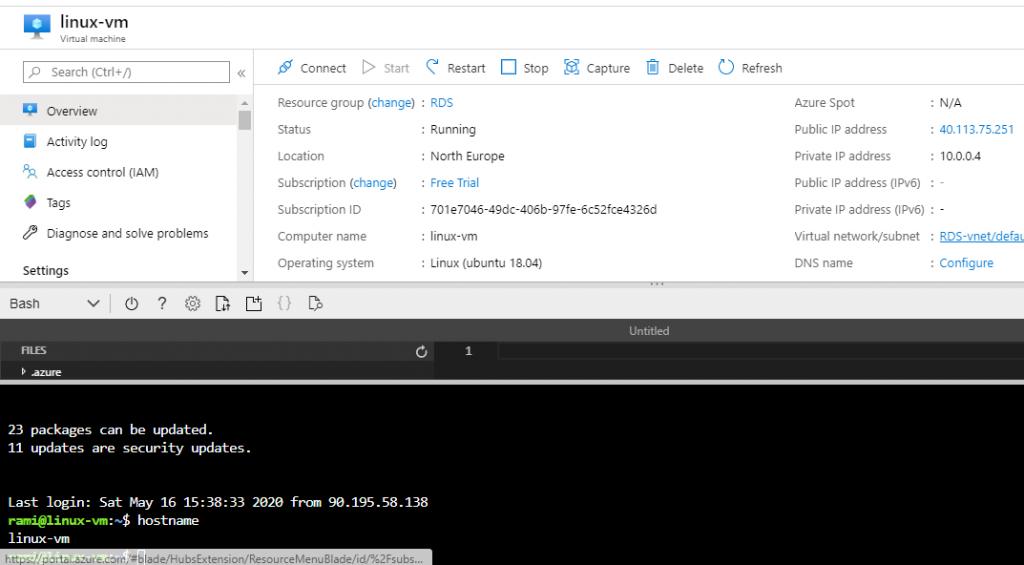
Task: Click the North Europe location text
Action: tap(467, 156)
